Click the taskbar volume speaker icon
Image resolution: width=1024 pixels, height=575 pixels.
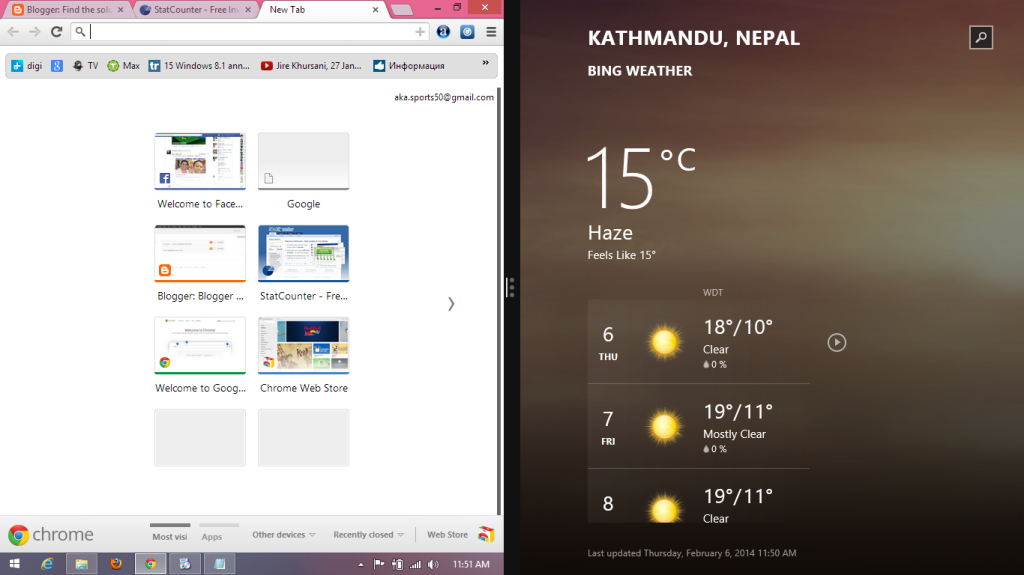point(433,564)
